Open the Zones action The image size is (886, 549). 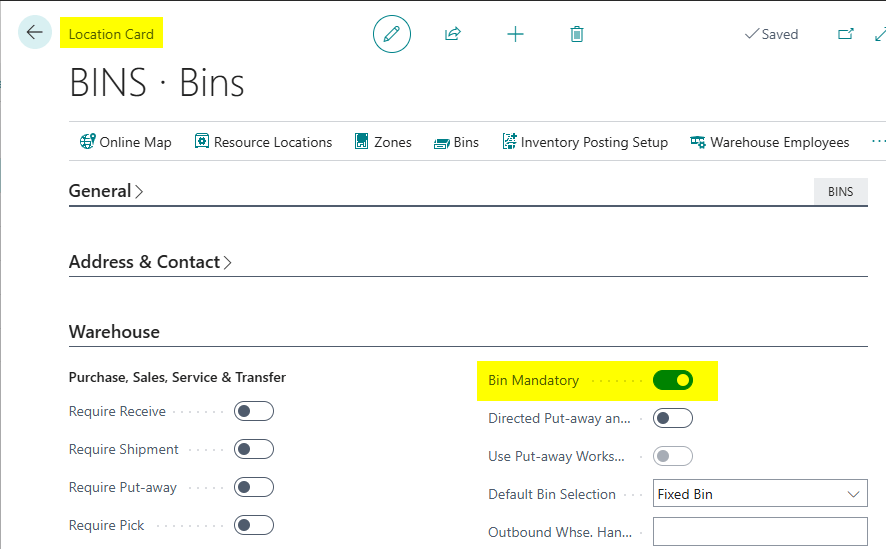pyautogui.click(x=383, y=142)
